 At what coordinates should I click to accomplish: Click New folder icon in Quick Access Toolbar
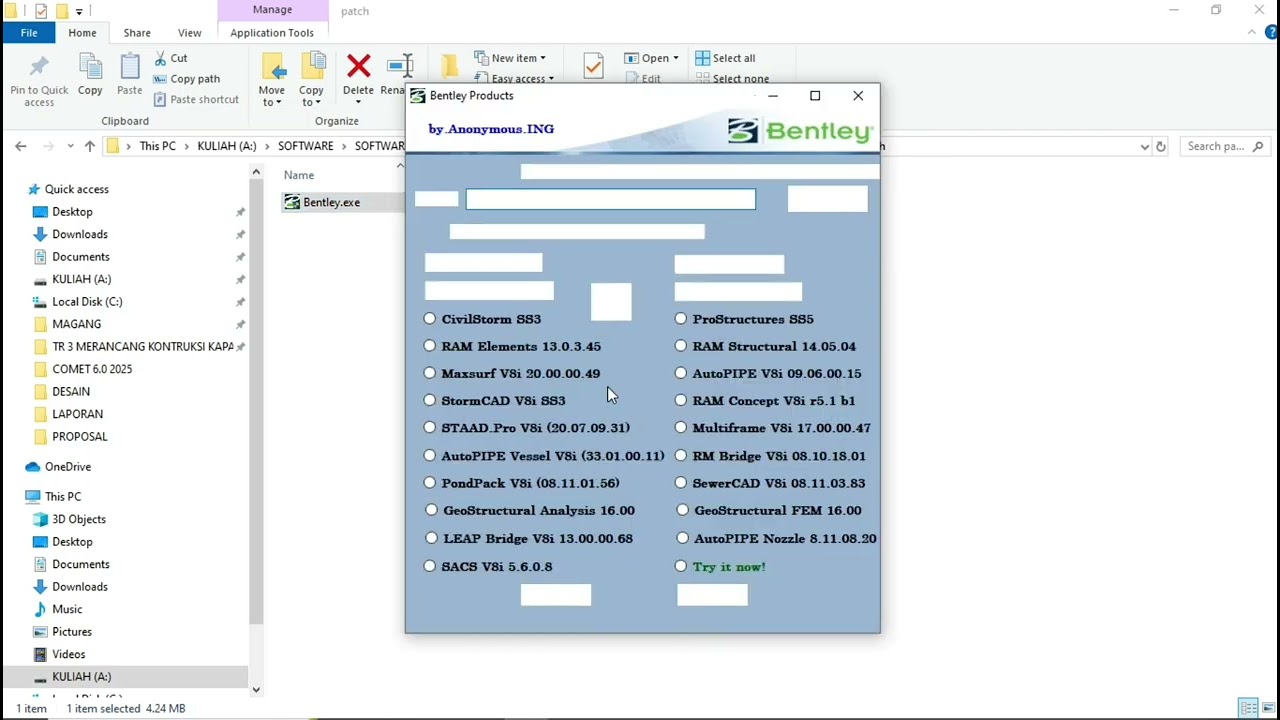pyautogui.click(x=61, y=11)
